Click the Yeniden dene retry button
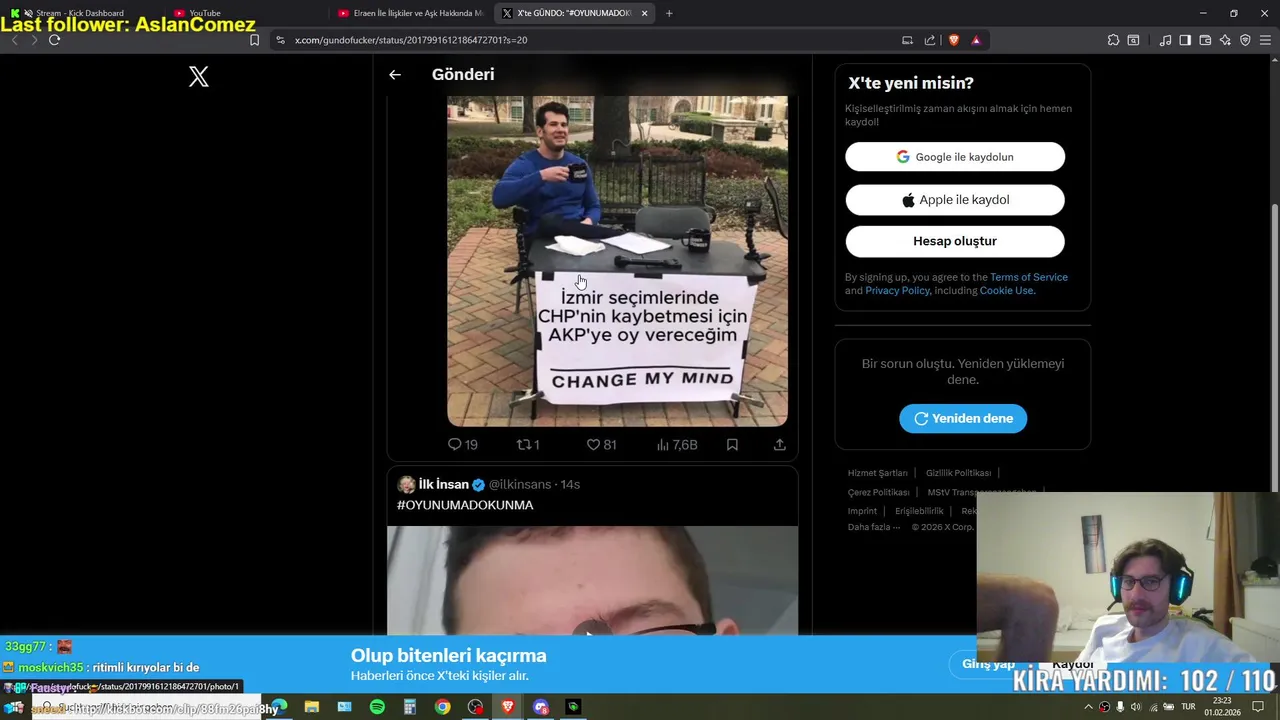The width and height of the screenshot is (1280, 720). click(x=963, y=418)
